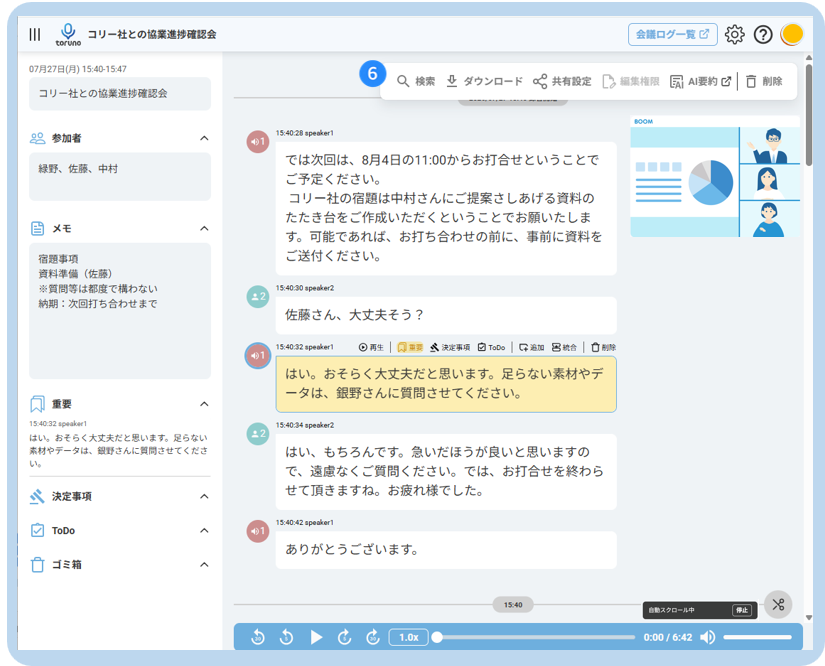The image size is (825, 666).
Task: Click the audio seek bar
Action: click(x=534, y=637)
